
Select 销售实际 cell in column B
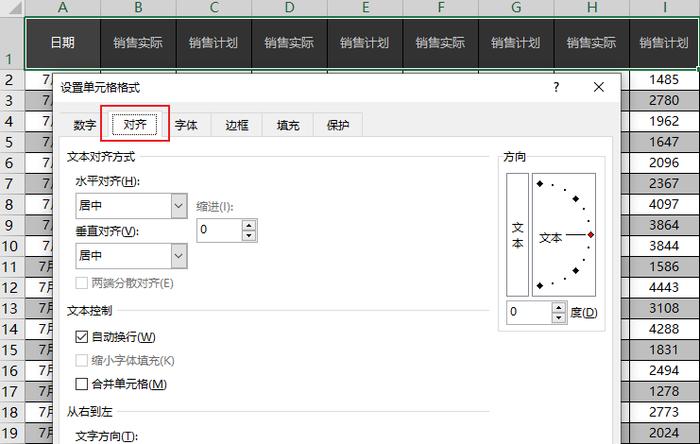[x=138, y=43]
